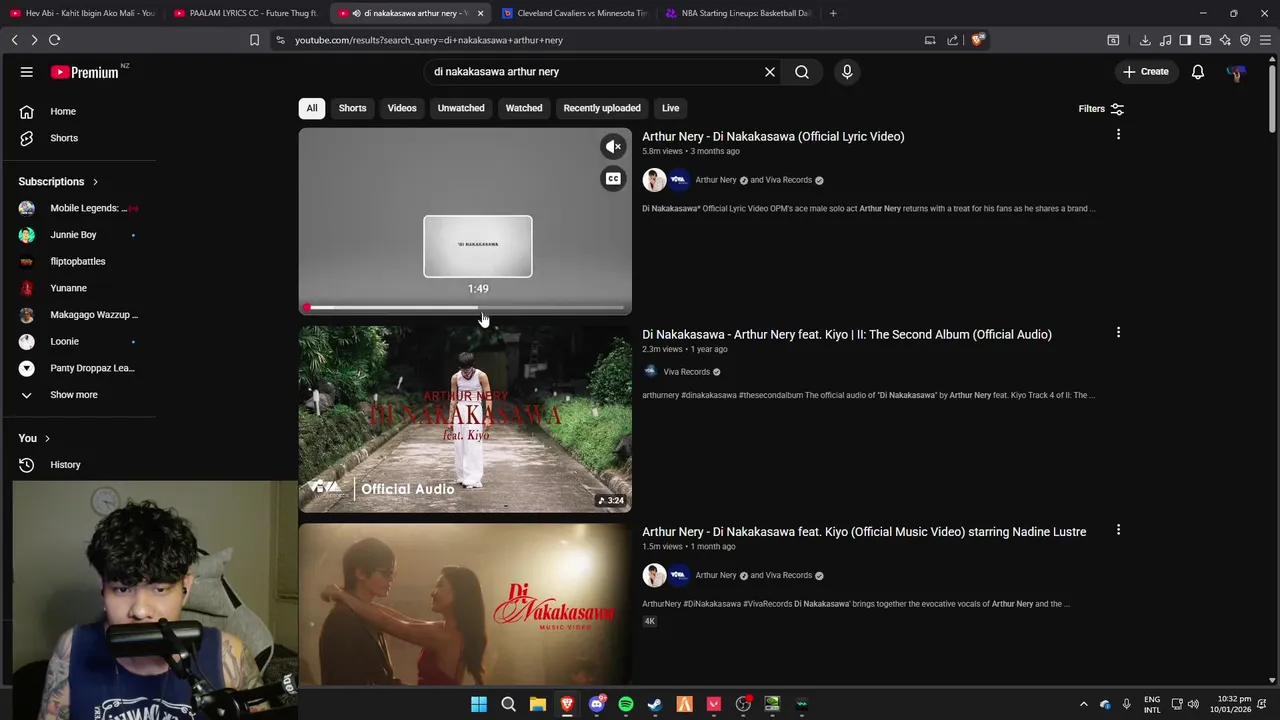Open the browser main menu
The height and width of the screenshot is (720, 1280).
click(1266, 40)
